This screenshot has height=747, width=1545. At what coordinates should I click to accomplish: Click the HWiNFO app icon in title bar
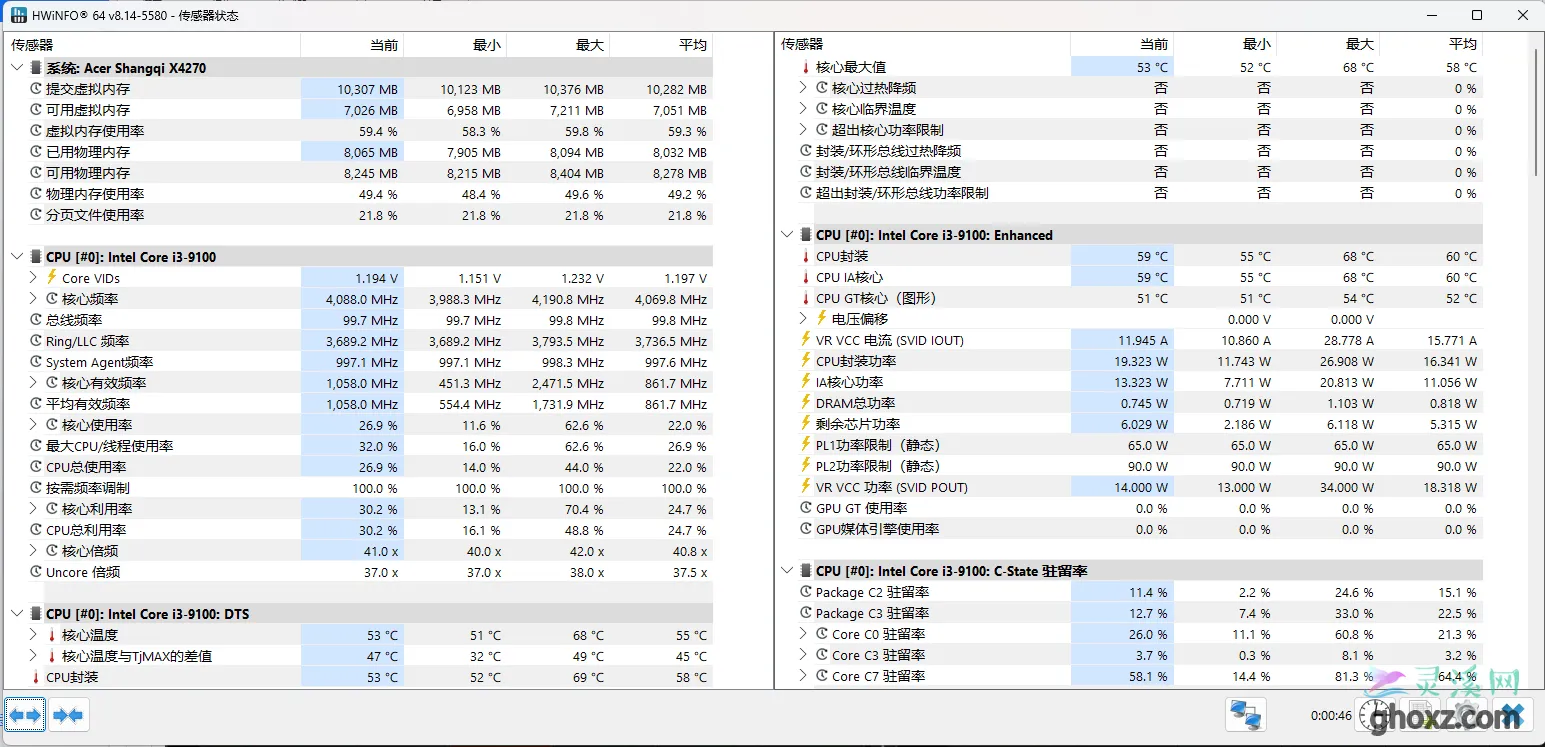tap(18, 15)
